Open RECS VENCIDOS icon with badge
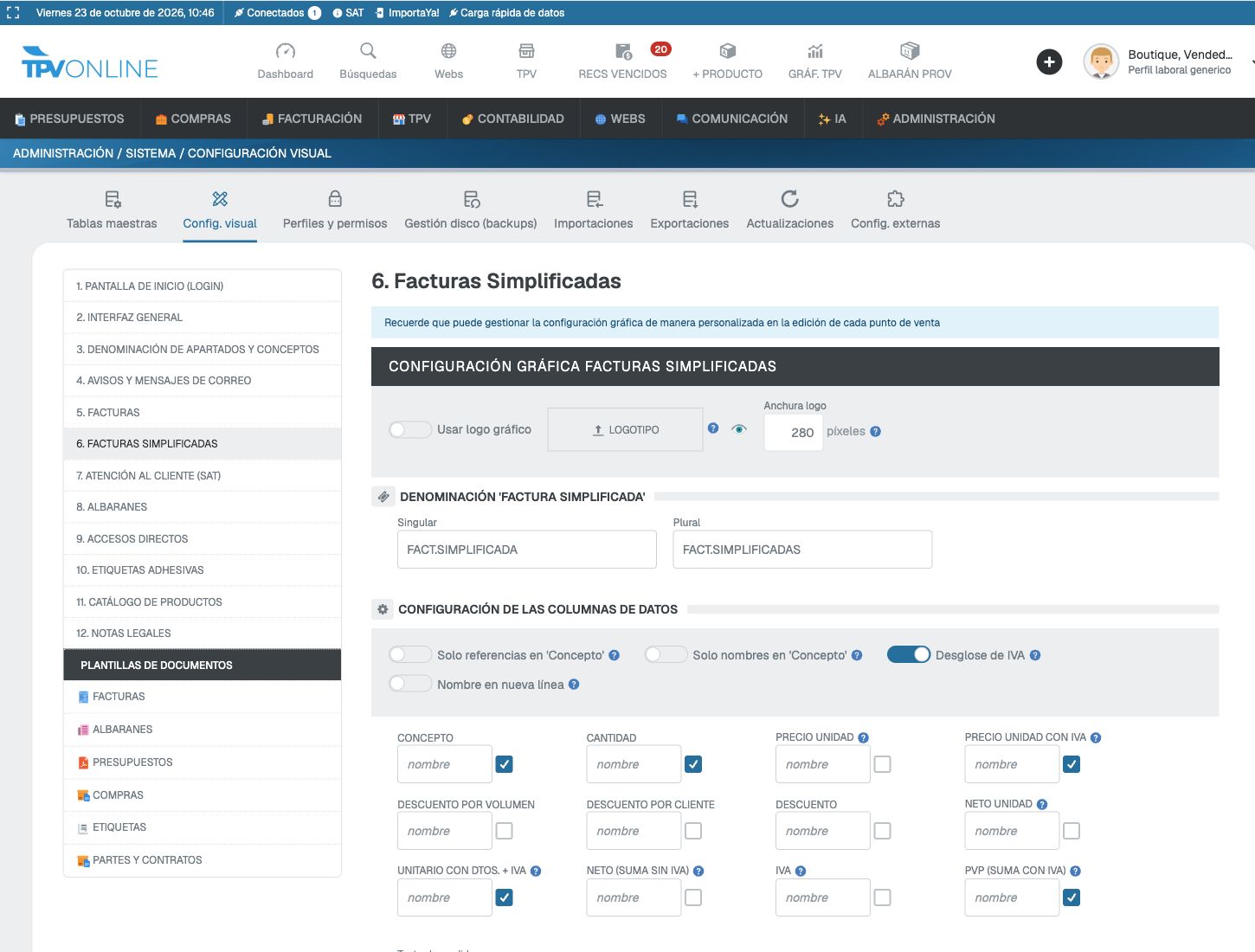This screenshot has height=952, width=1255. pyautogui.click(x=623, y=51)
